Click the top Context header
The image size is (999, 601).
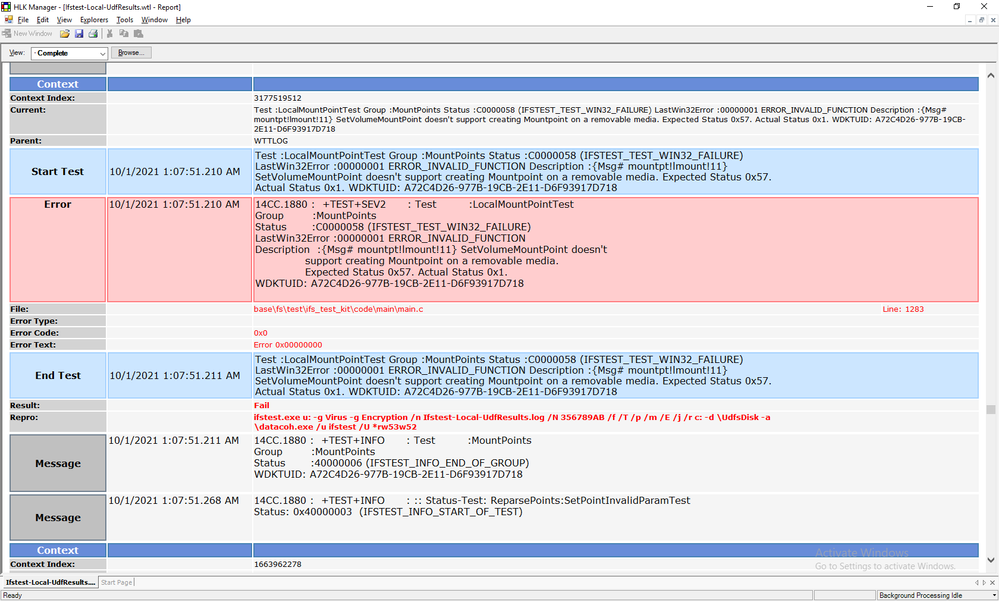(x=57, y=84)
